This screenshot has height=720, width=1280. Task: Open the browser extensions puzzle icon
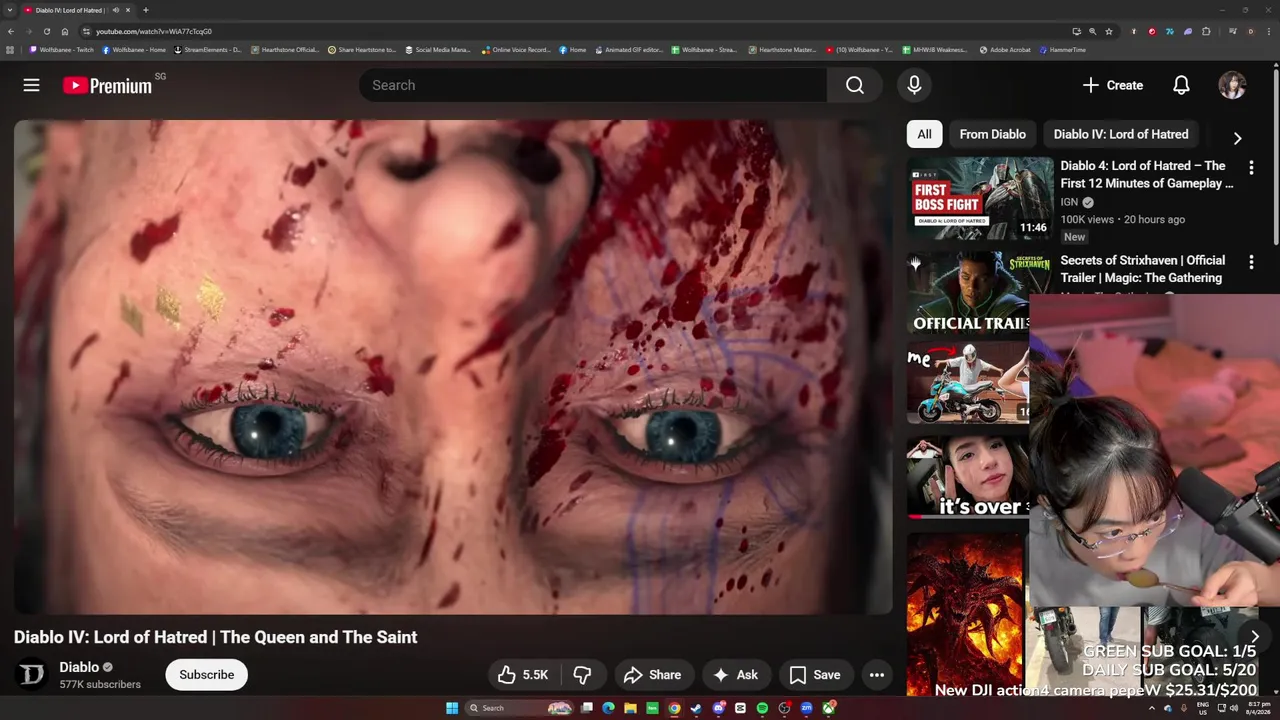pyautogui.click(x=1206, y=31)
